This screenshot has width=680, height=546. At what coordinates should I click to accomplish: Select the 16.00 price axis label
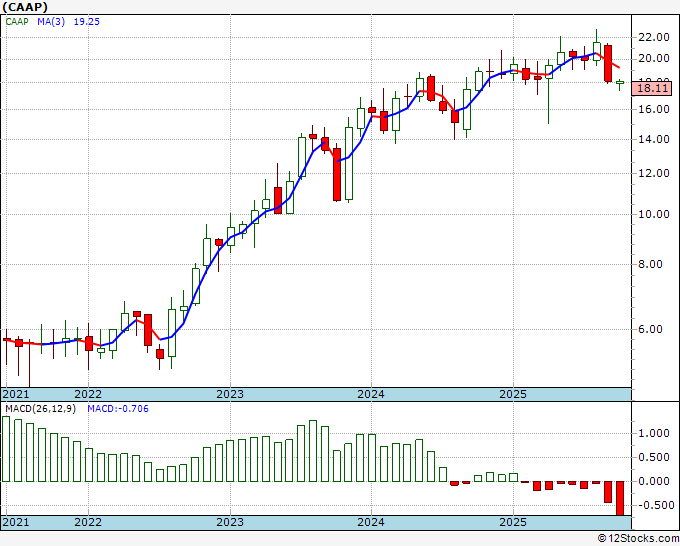654,109
